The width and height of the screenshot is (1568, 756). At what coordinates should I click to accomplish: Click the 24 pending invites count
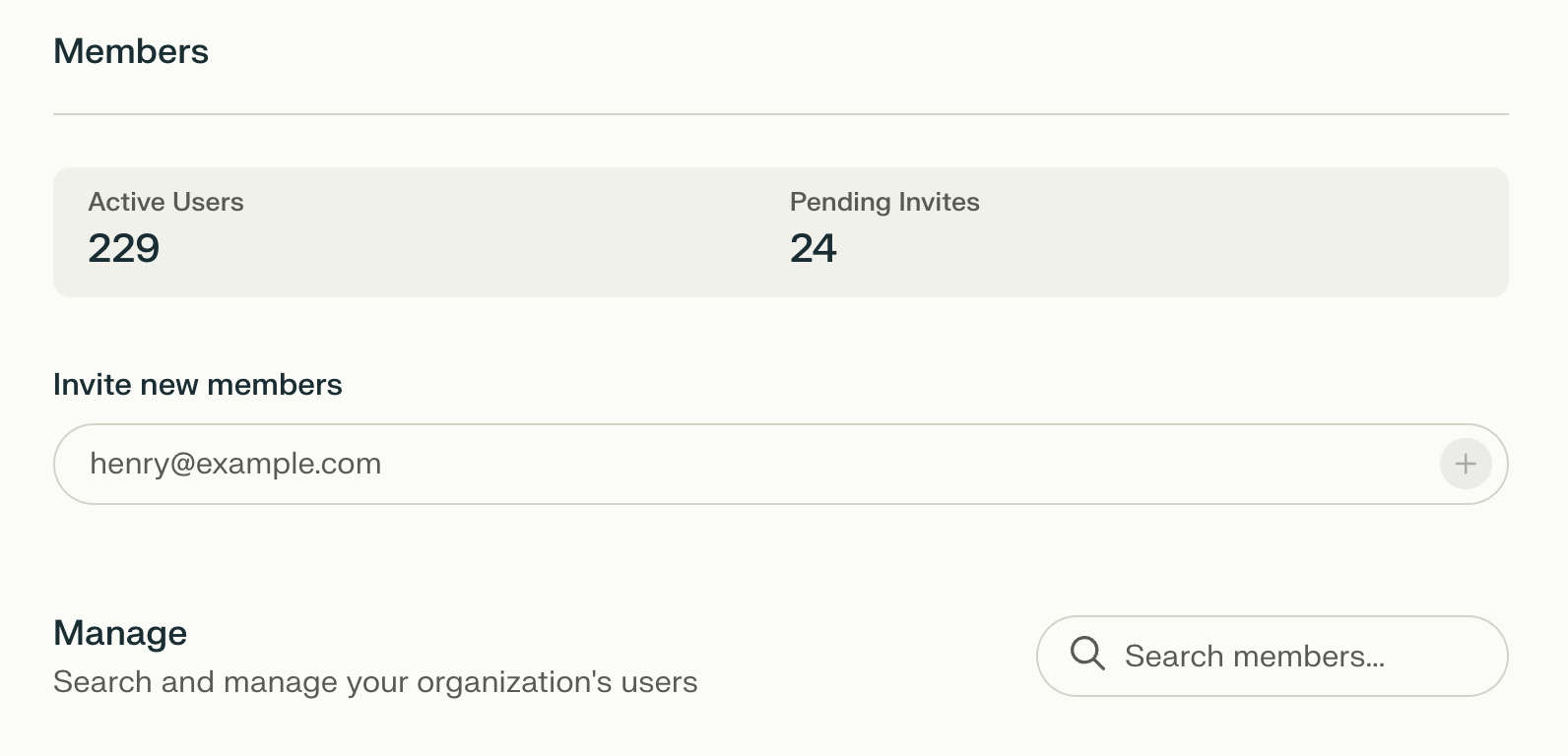point(814,248)
